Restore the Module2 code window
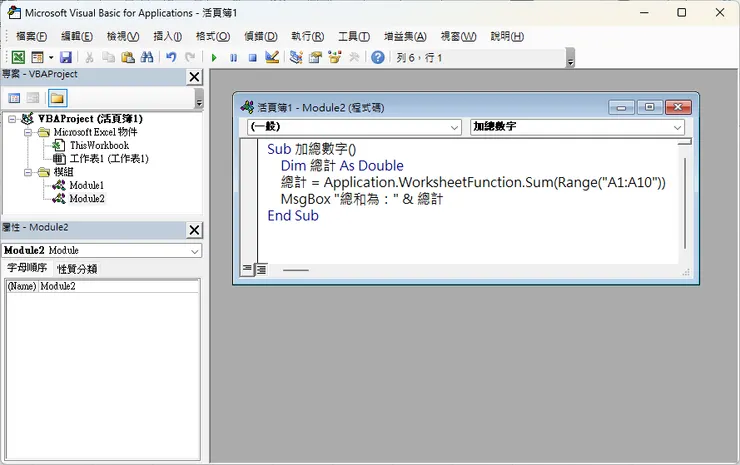 pos(649,108)
